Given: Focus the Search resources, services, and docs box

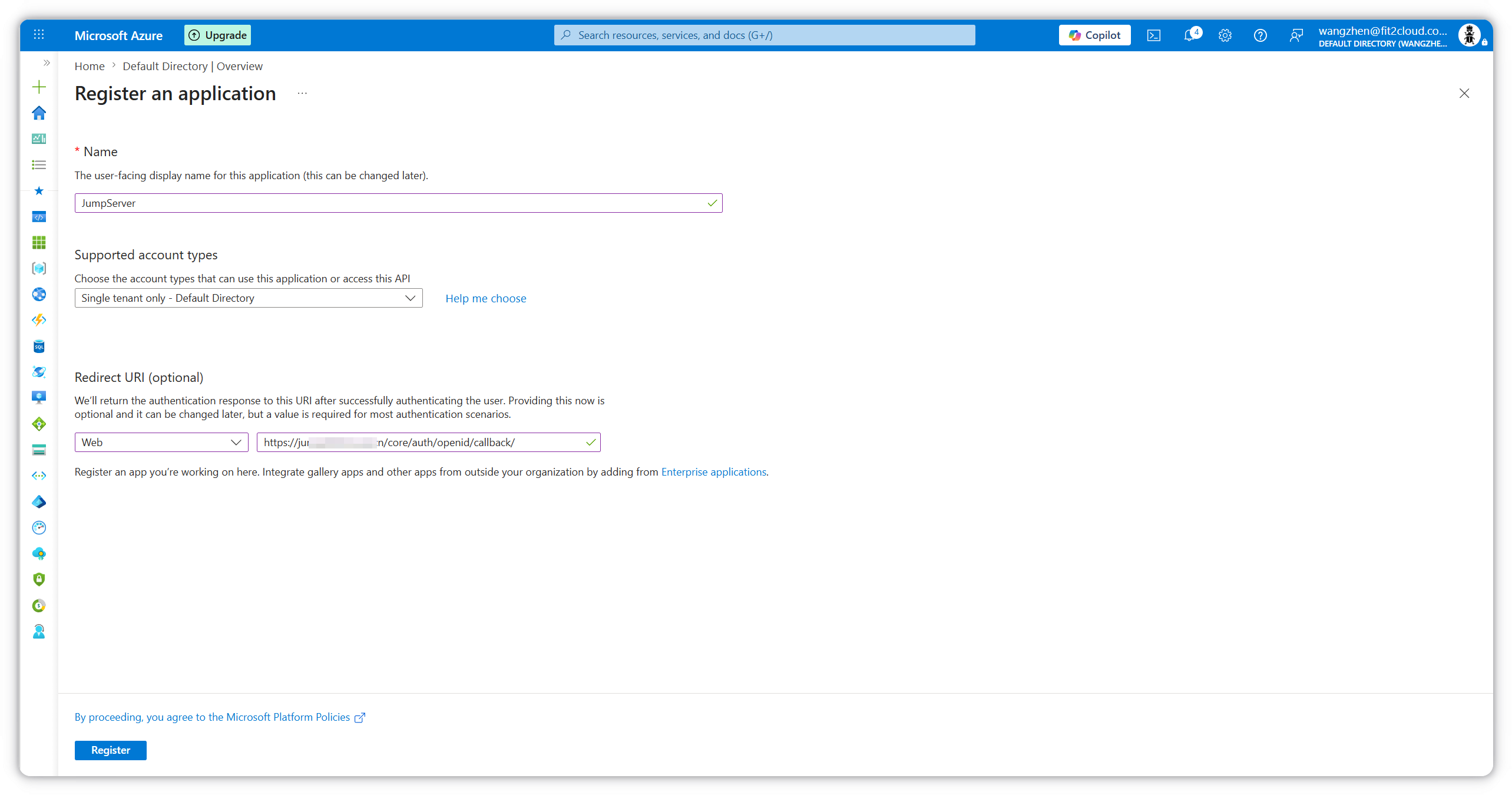Looking at the screenshot, I should tap(764, 35).
